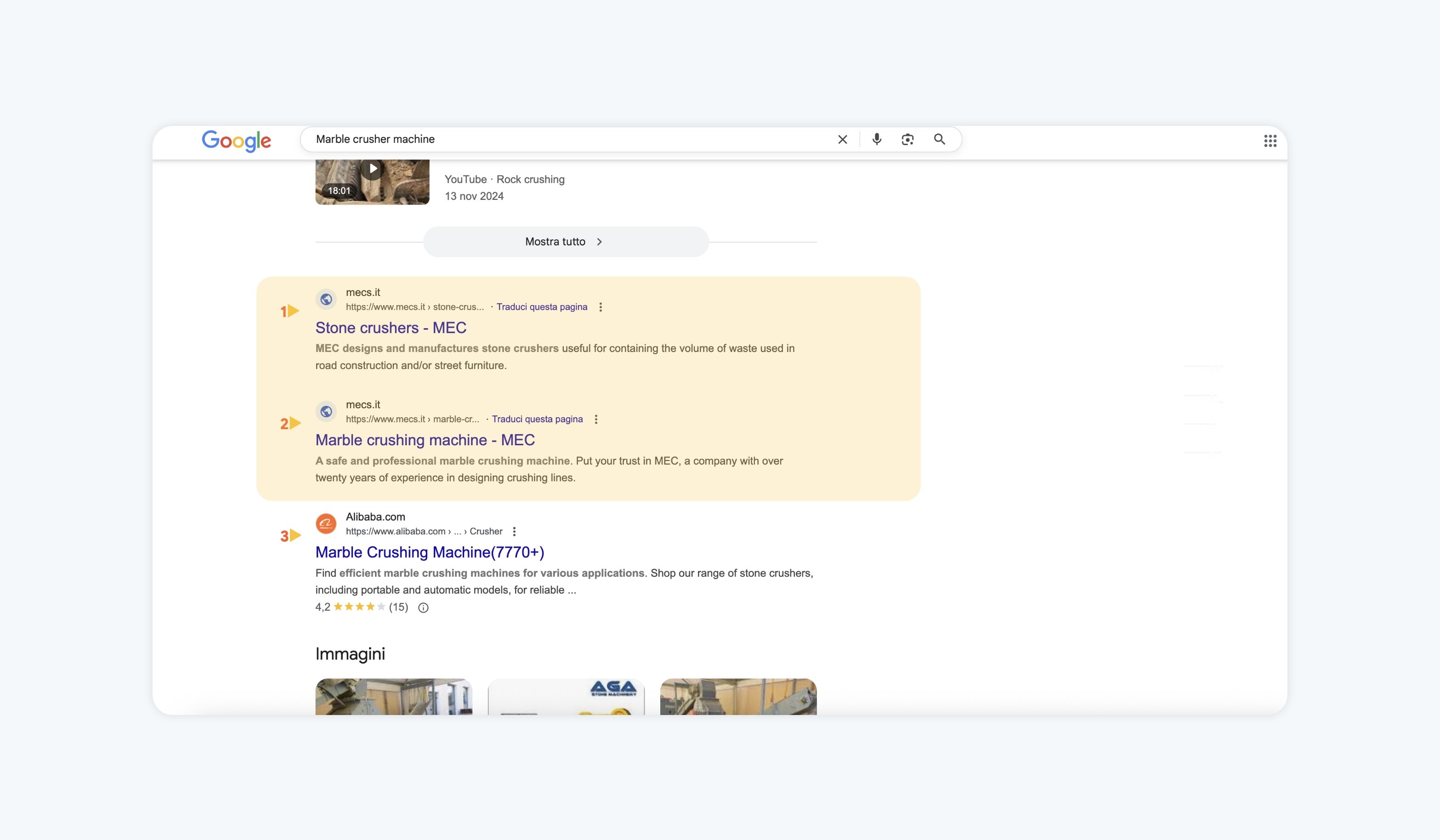Click Traduci questa pagina for marble-crushing result
The image size is (1440, 840).
537,420
